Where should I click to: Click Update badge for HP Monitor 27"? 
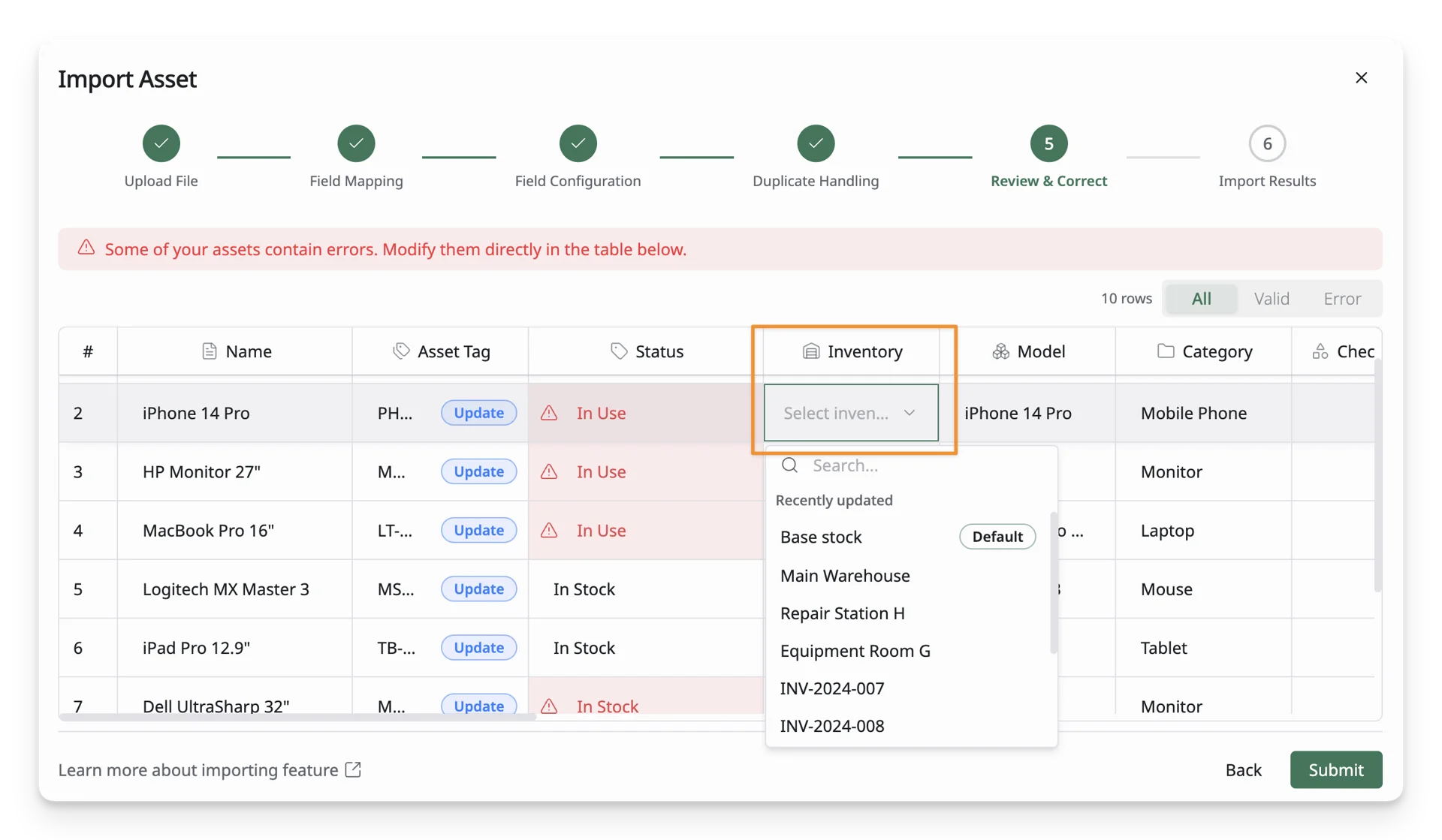(478, 471)
